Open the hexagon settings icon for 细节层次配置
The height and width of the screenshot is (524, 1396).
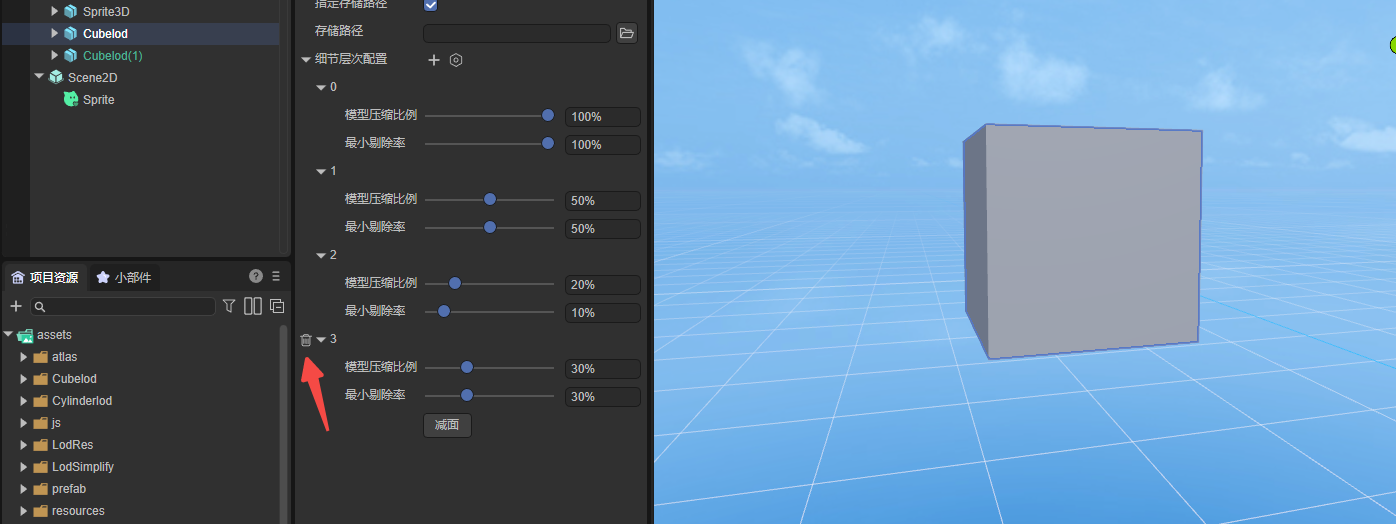[456, 60]
